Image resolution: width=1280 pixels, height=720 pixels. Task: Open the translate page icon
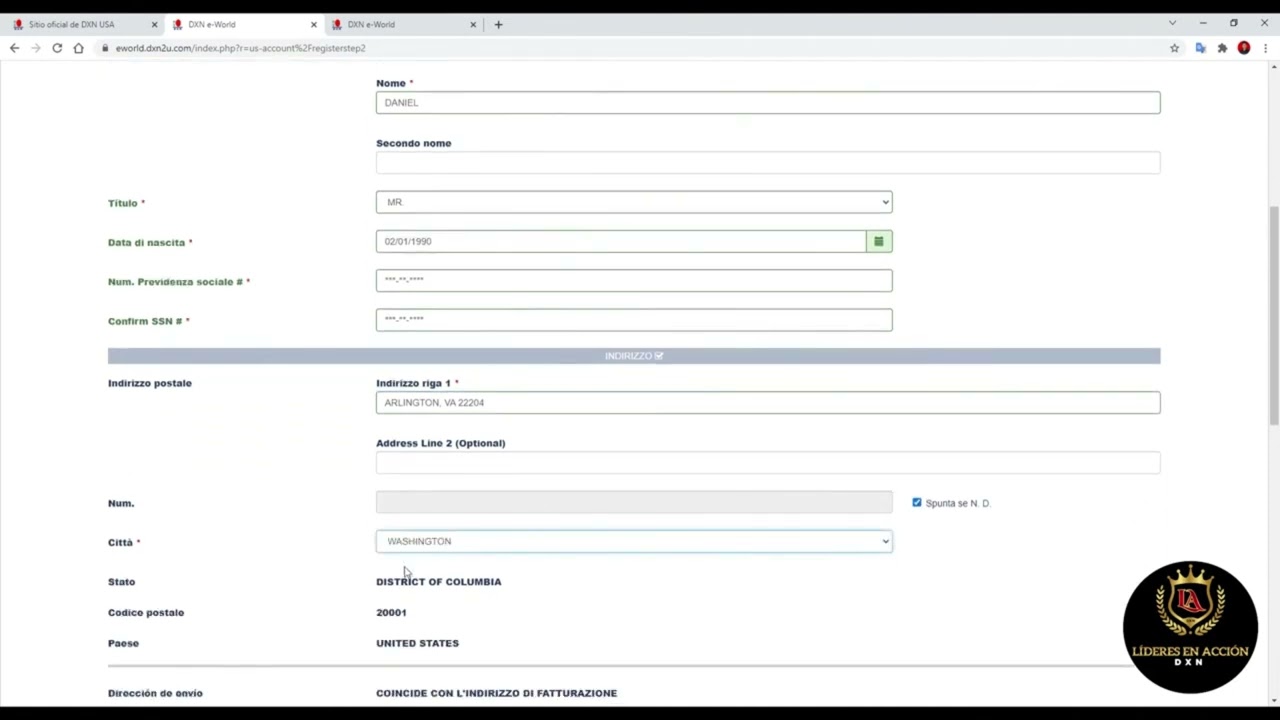[x=1200, y=48]
